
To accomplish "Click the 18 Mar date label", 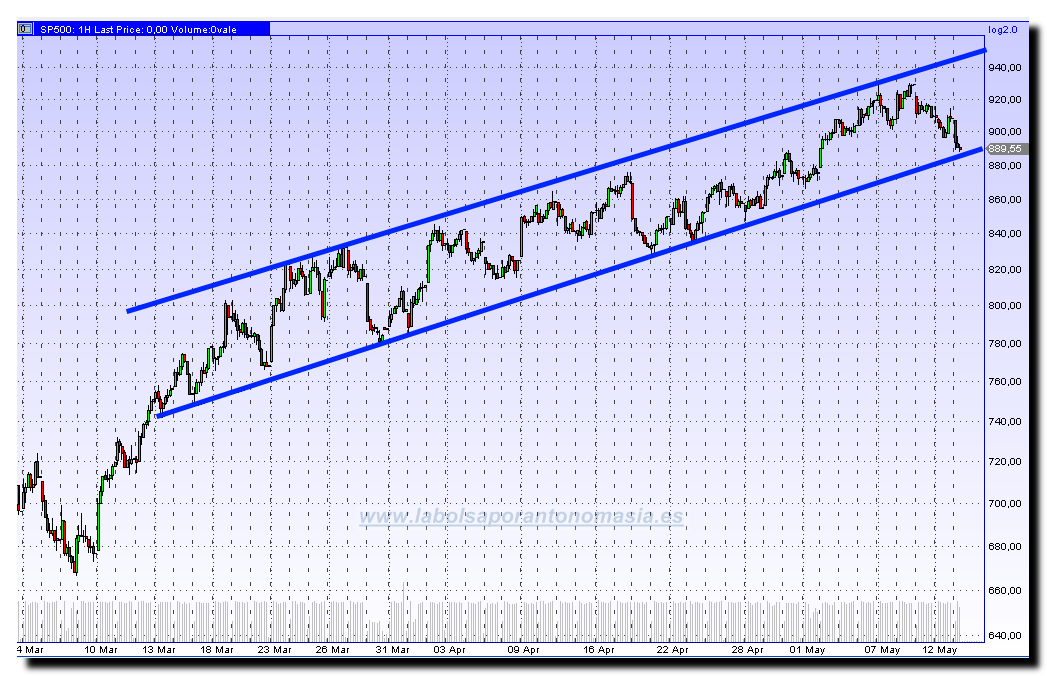I will [217, 649].
